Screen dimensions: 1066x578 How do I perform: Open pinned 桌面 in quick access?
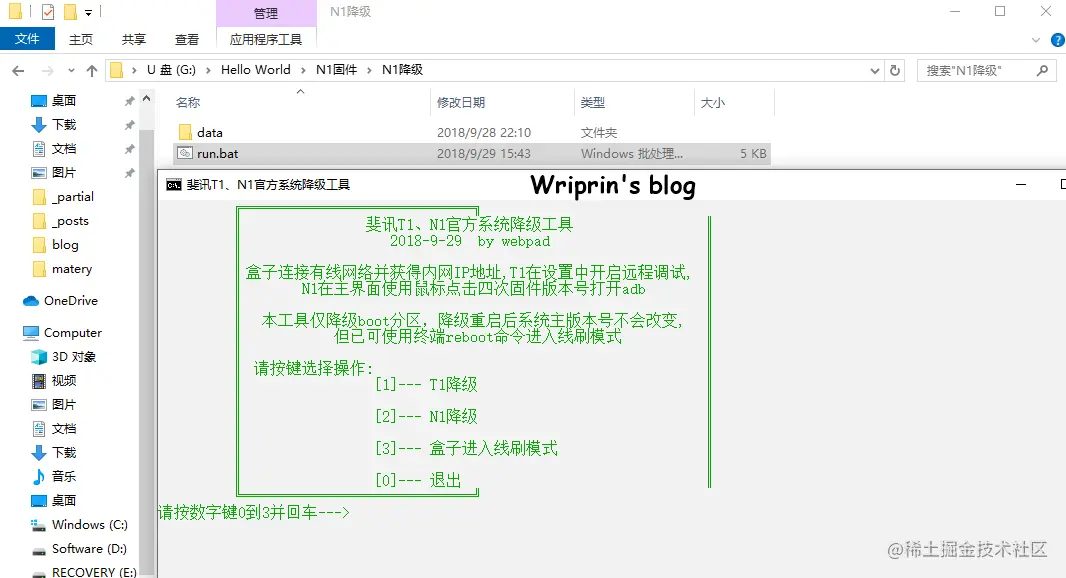point(64,101)
